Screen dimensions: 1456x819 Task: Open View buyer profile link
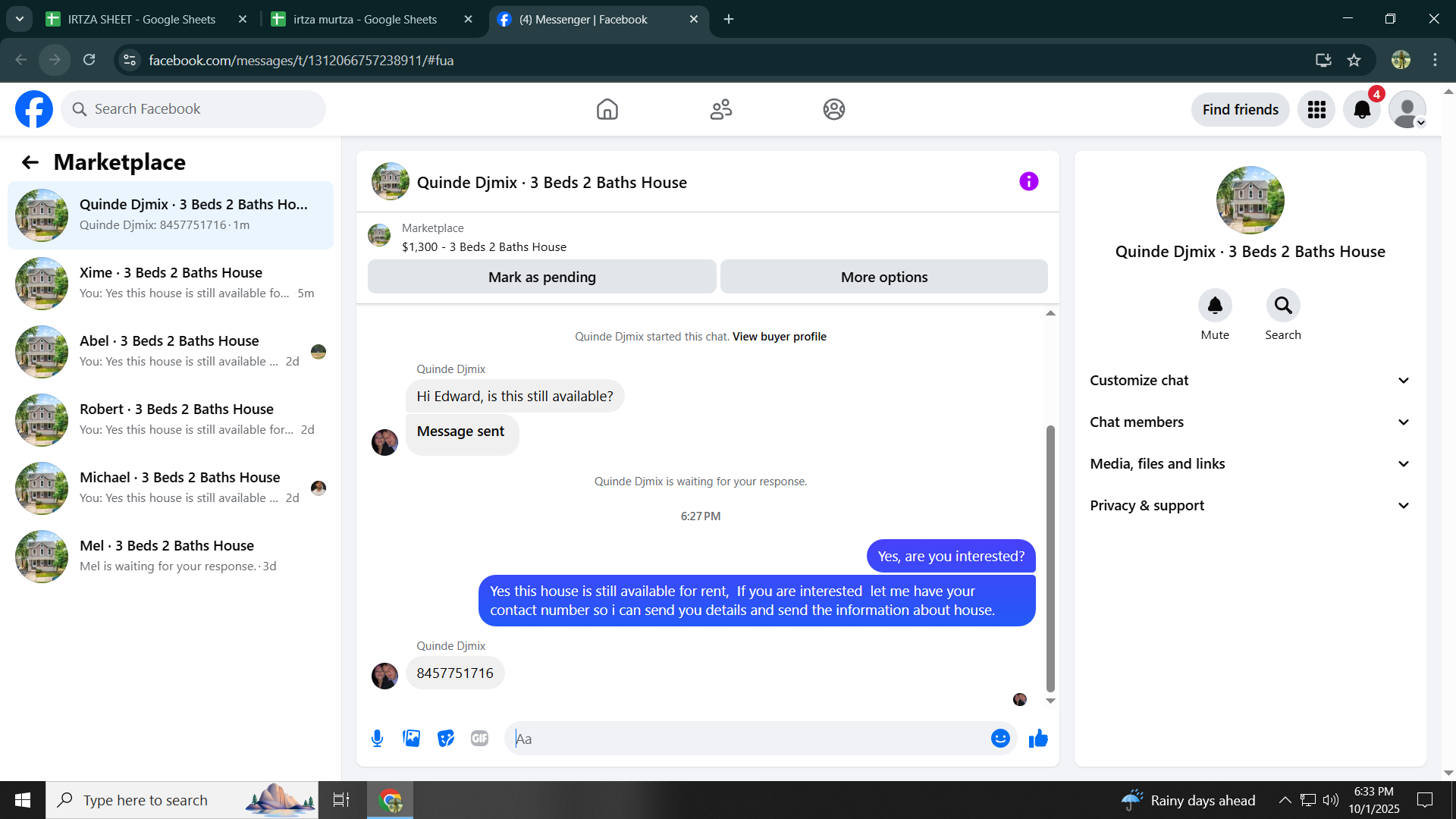780,337
